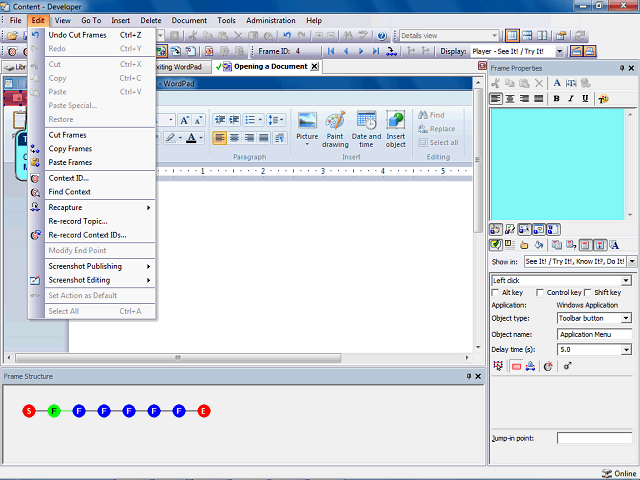Open the Left click action dropdown
The height and width of the screenshot is (480, 640).
[x=626, y=280]
